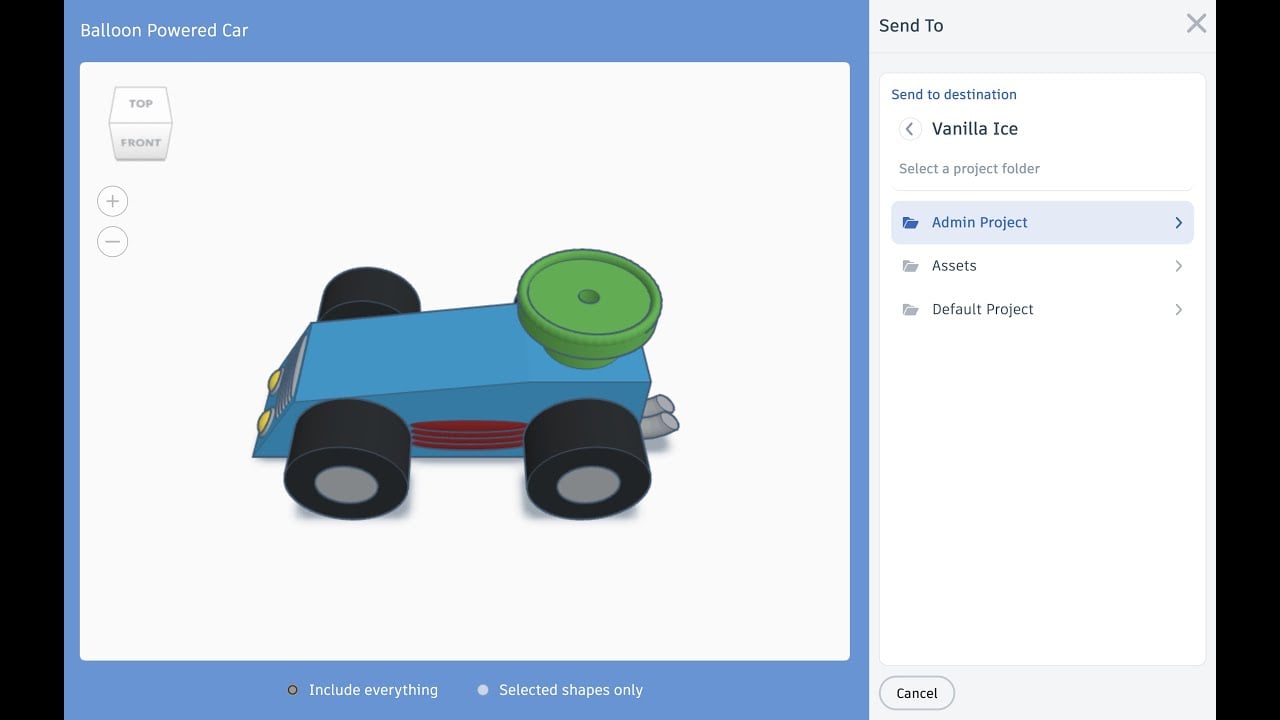Click the Cancel button
1280x720 pixels.
[x=916, y=692]
